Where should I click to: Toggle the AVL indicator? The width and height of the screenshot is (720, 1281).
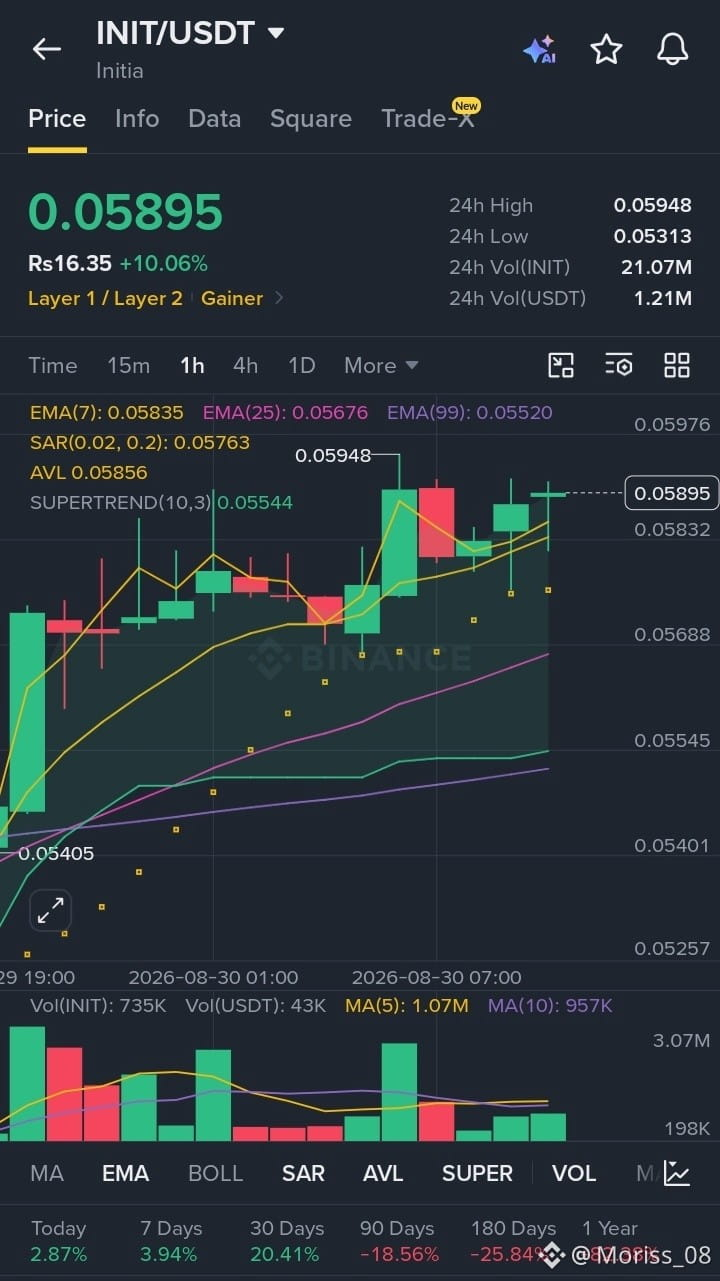(382, 1173)
